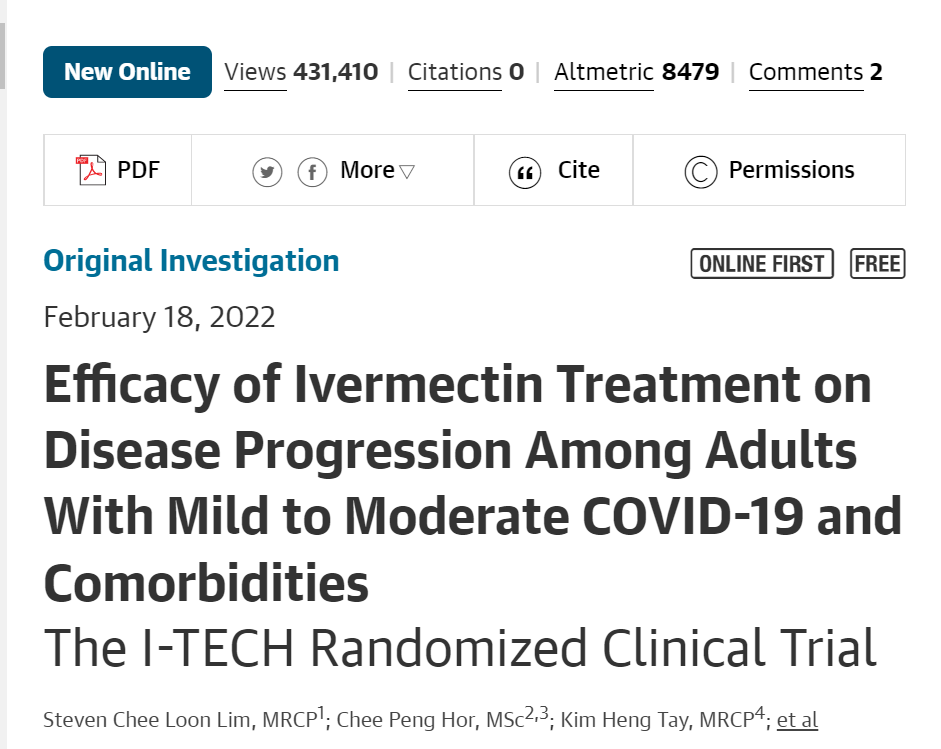
Task: Click the quotation mark Cite icon
Action: point(525,172)
